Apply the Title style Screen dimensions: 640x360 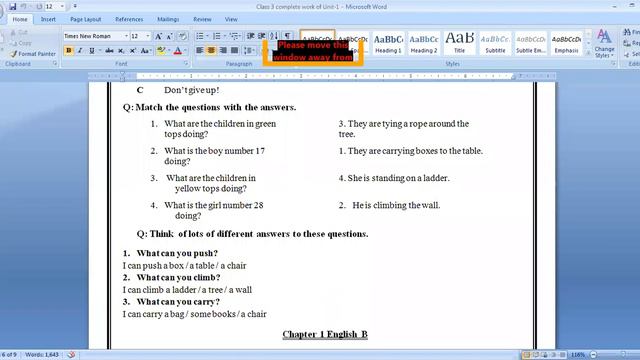(x=459, y=43)
